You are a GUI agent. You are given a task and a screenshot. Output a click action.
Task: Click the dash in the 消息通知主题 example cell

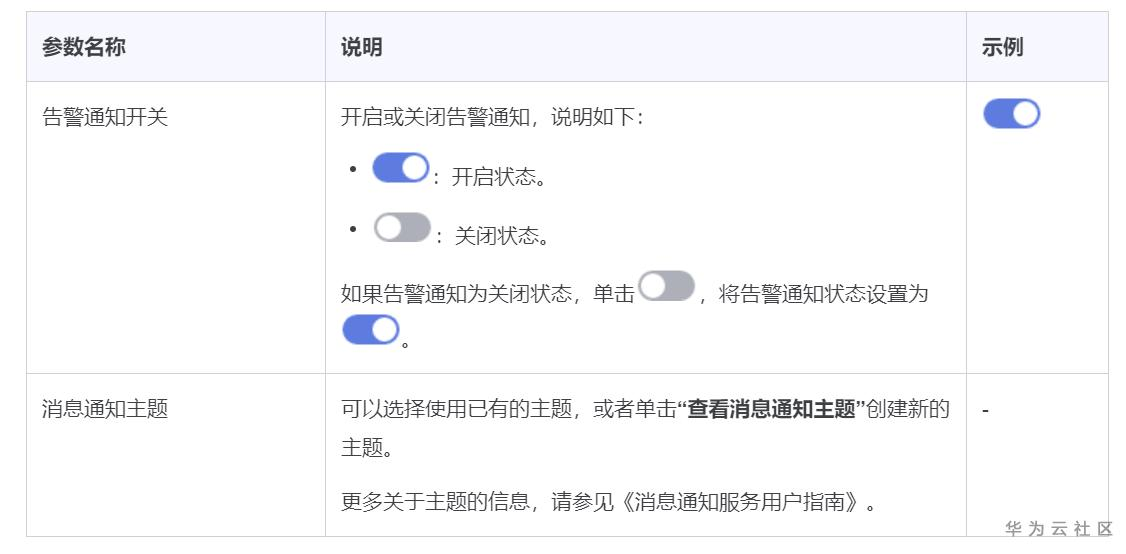986,410
